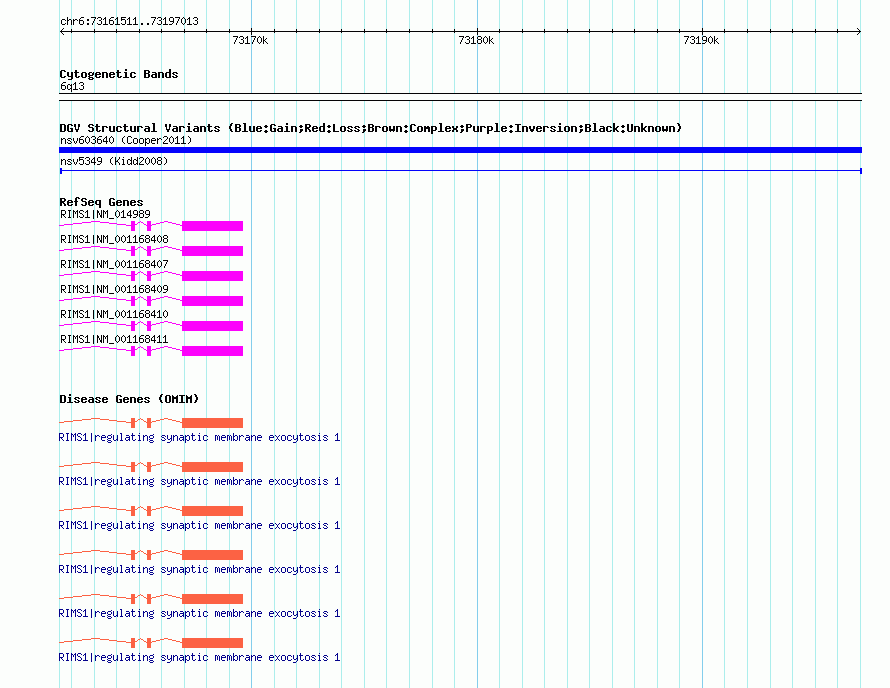This screenshot has width=890, height=688.
Task: Select the nsv603640 (Cooper2011) label
Action: pyautogui.click(x=126, y=140)
